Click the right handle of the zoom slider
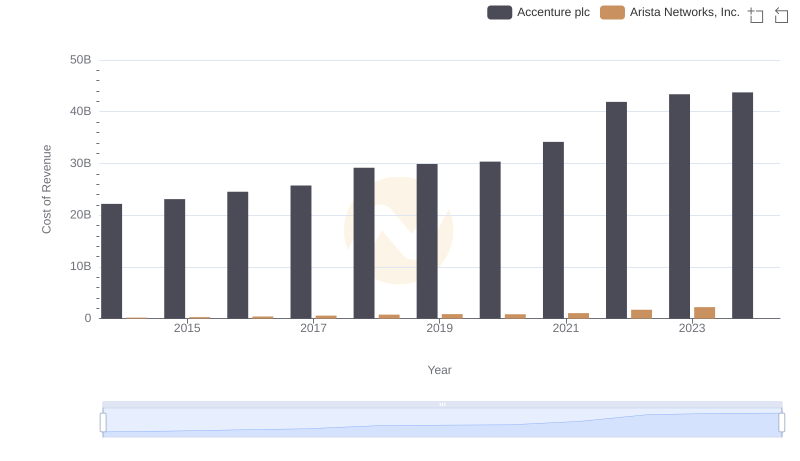Image resolution: width=800 pixels, height=461 pixels. click(781, 423)
